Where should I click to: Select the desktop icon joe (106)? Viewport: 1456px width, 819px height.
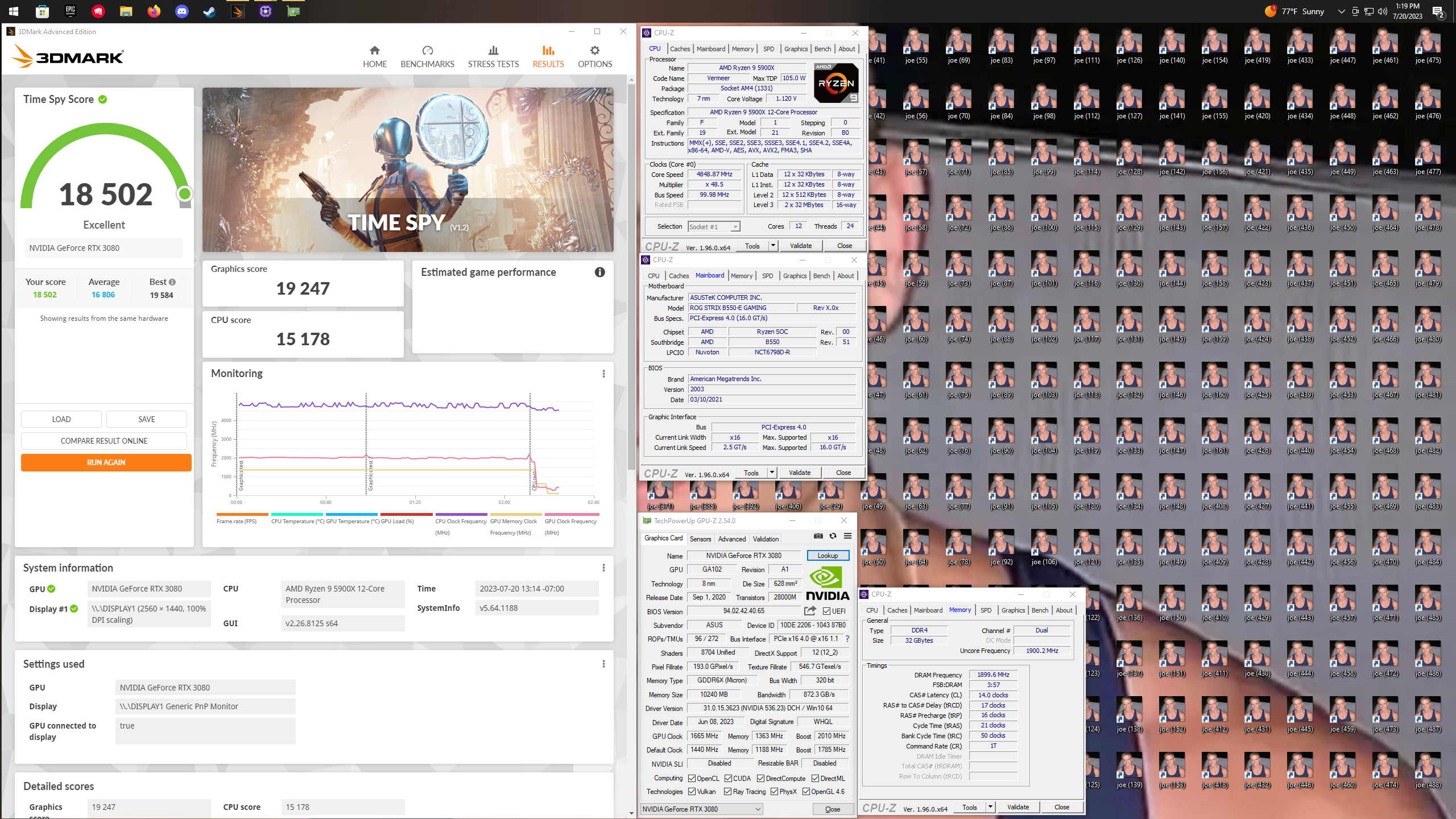[1044, 548]
